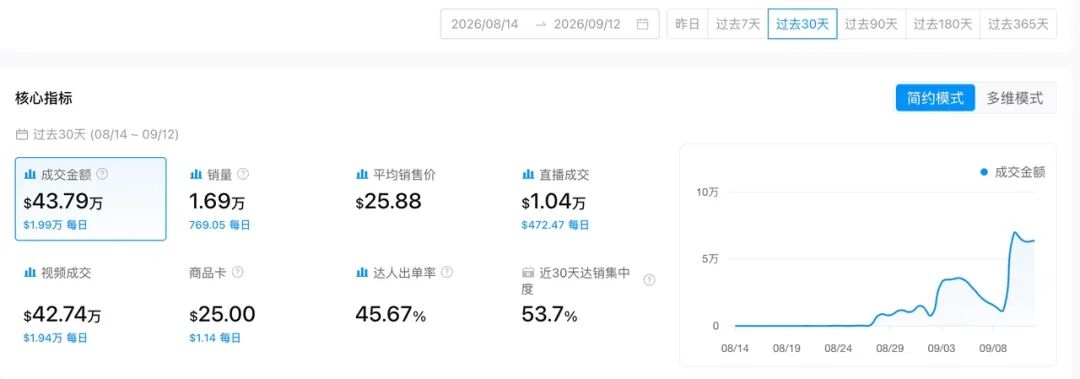
Task: Click the 08/19 label on chart axis
Action: (786, 348)
